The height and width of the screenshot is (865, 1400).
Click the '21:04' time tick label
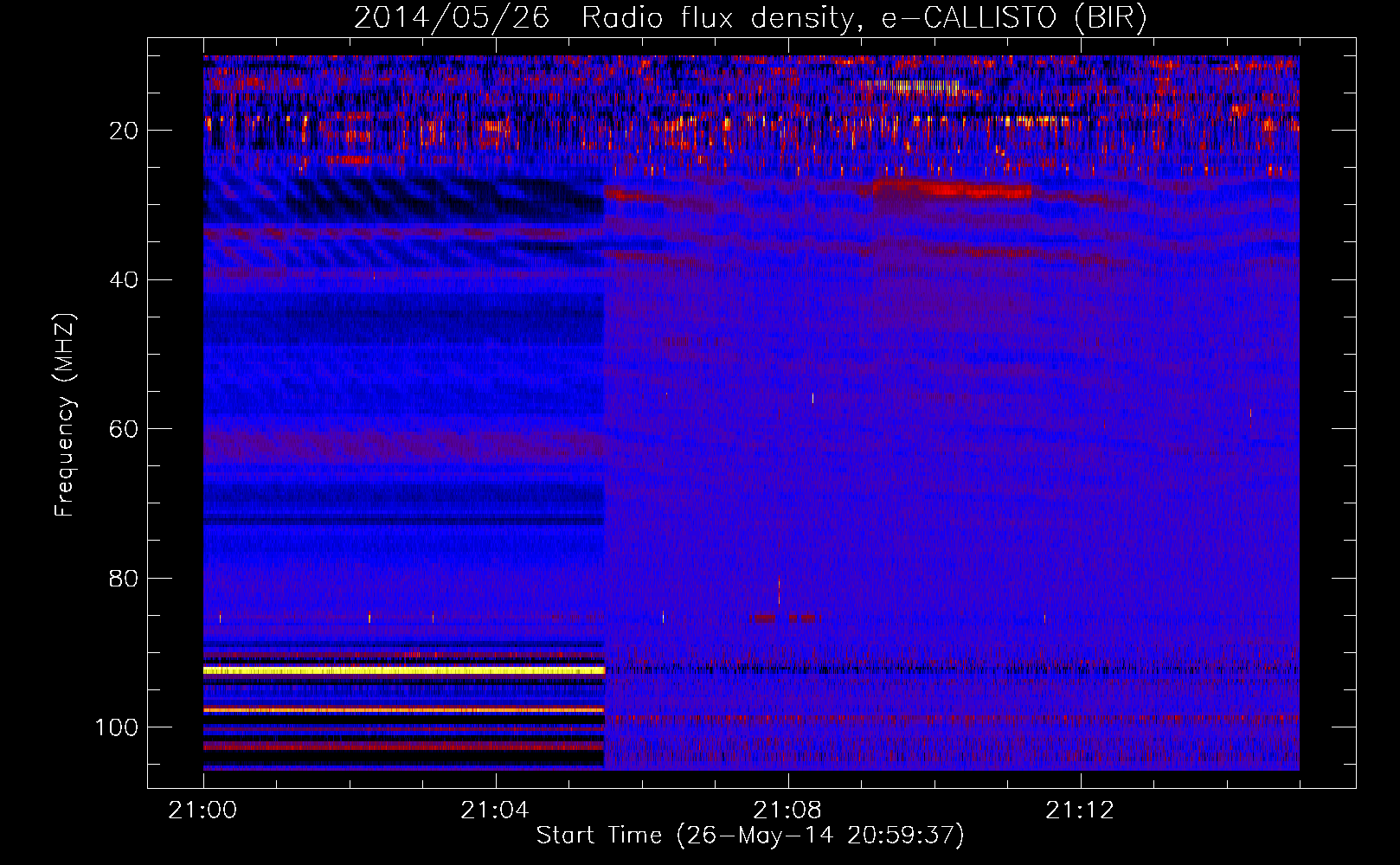tap(495, 811)
